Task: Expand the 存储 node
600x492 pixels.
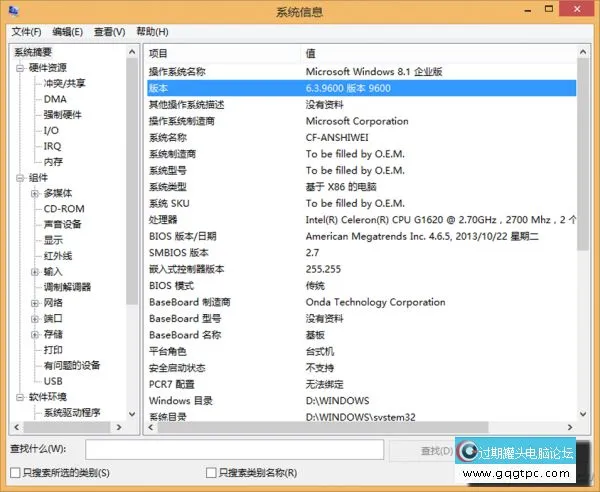Action: (35, 335)
